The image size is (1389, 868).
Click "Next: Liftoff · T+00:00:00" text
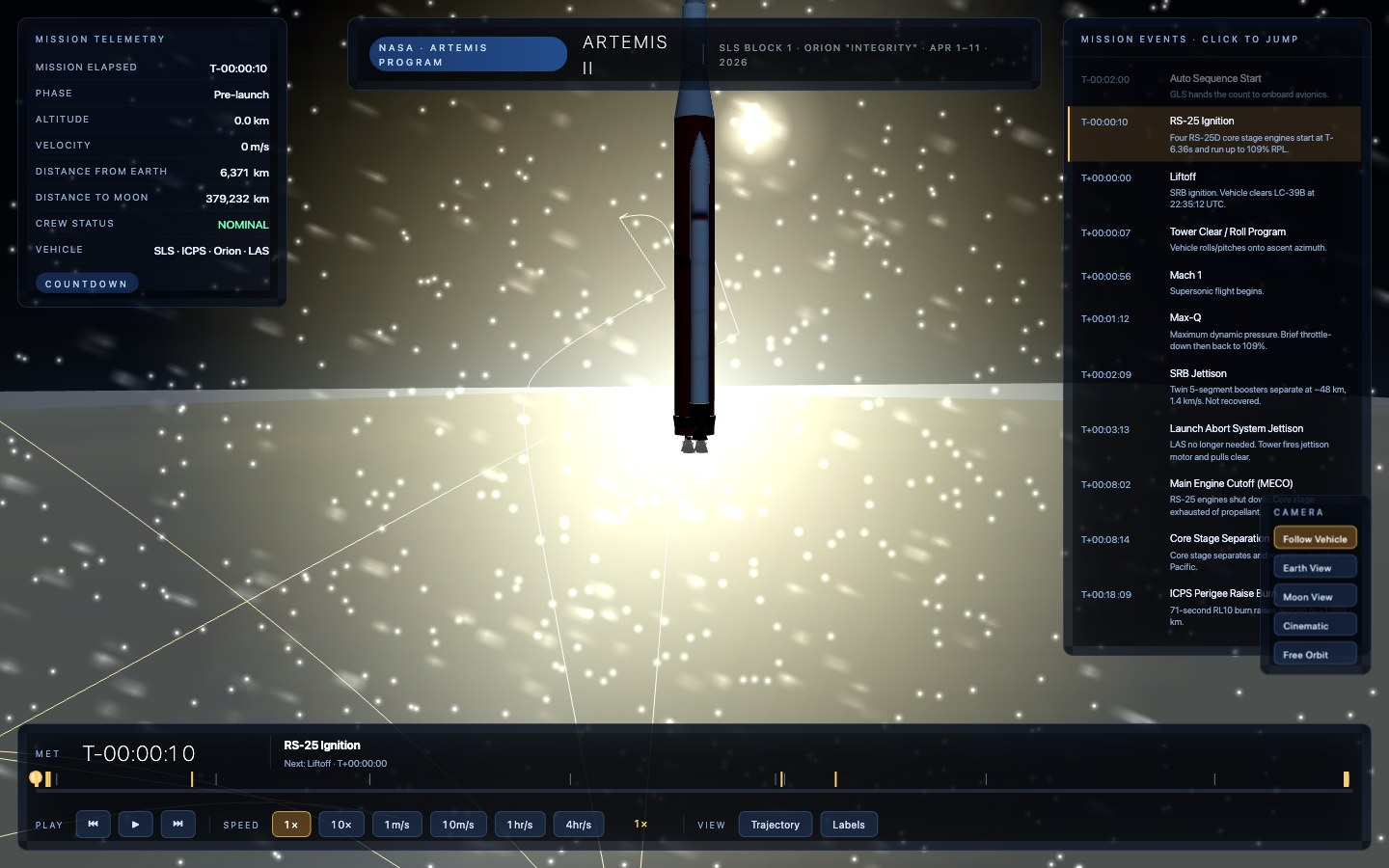[336, 764]
